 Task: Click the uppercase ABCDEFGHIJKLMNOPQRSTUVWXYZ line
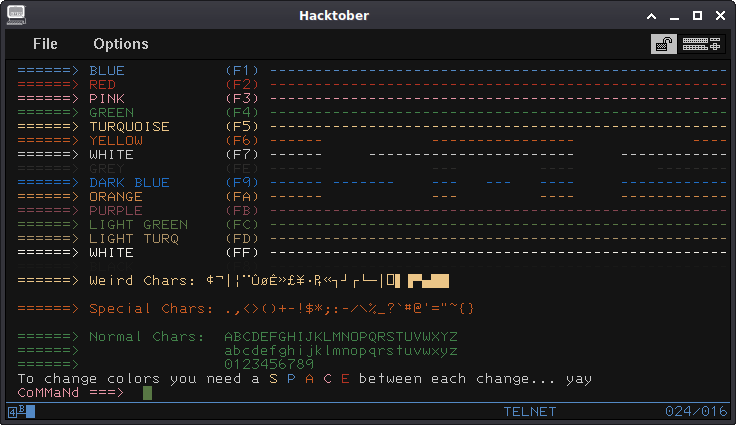[x=341, y=337]
